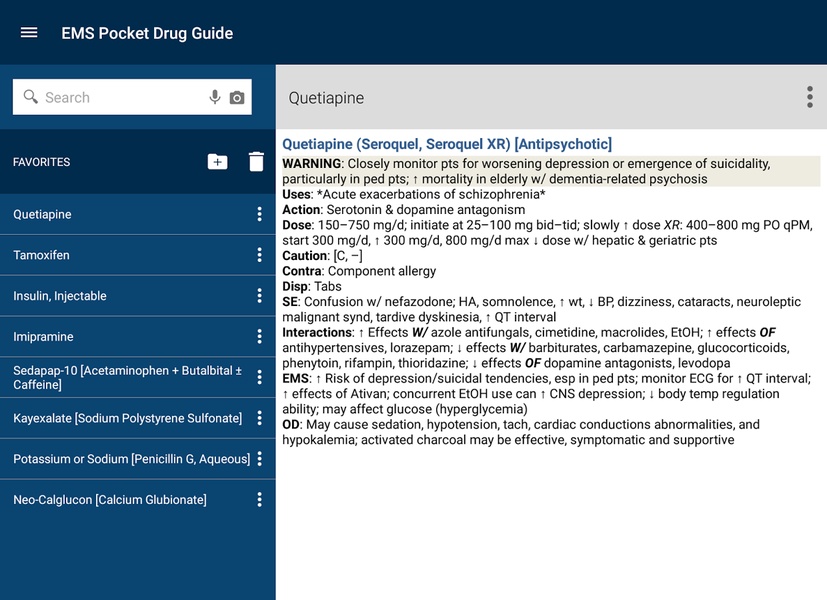Open Insulin, Injectable options menu
The height and width of the screenshot is (600, 827).
pyautogui.click(x=259, y=296)
